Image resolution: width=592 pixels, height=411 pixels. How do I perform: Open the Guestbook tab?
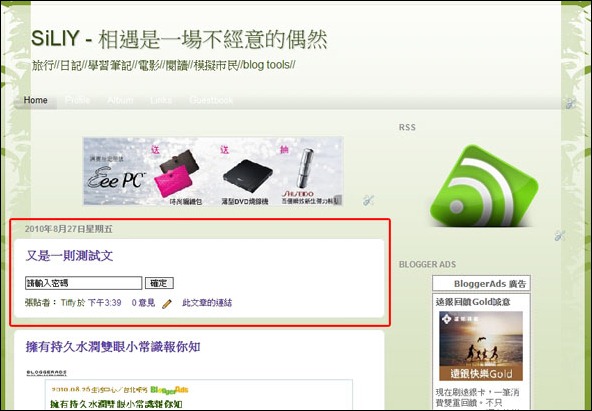click(x=211, y=100)
